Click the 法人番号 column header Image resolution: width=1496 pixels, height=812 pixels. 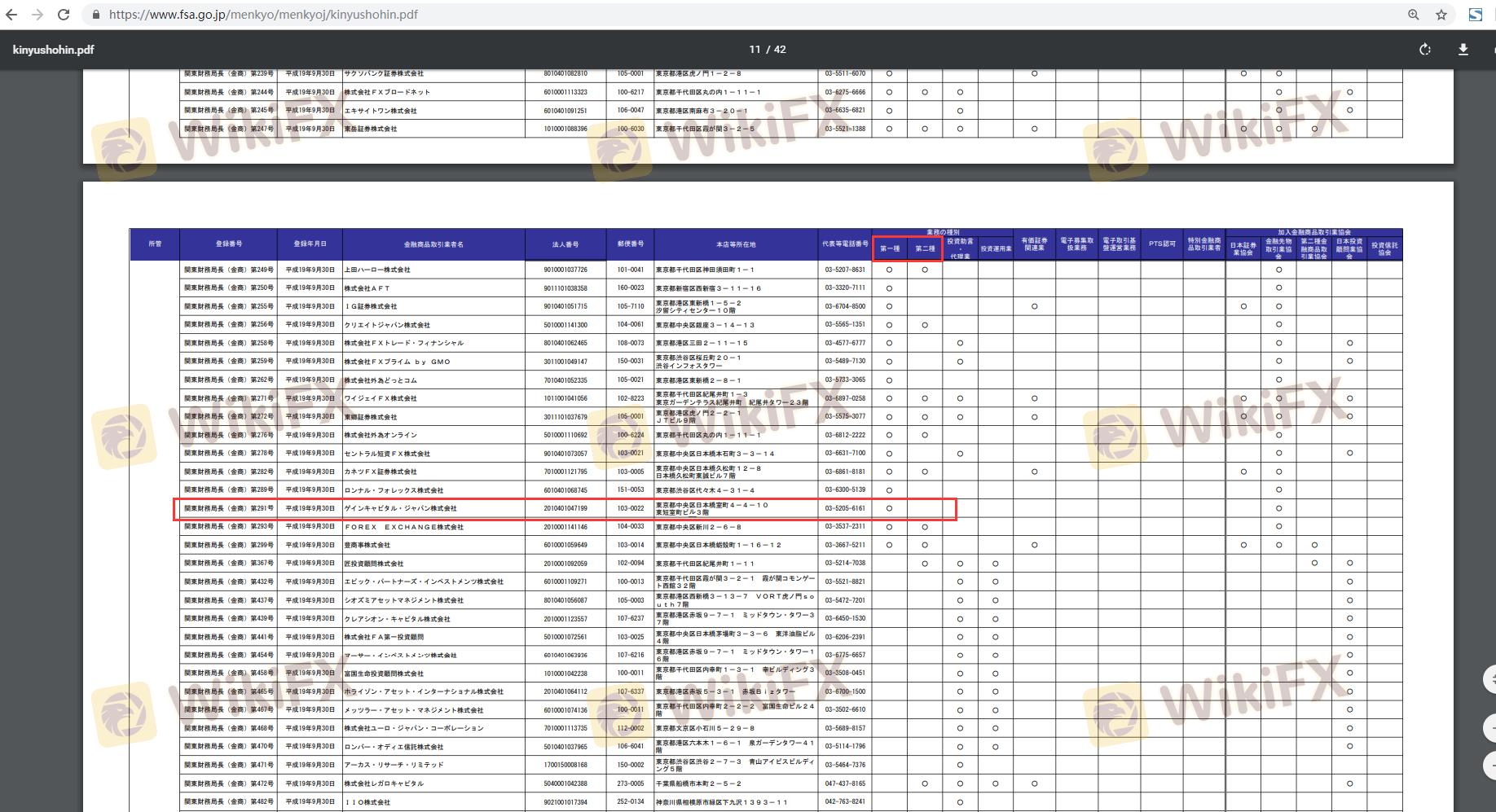pos(565,244)
